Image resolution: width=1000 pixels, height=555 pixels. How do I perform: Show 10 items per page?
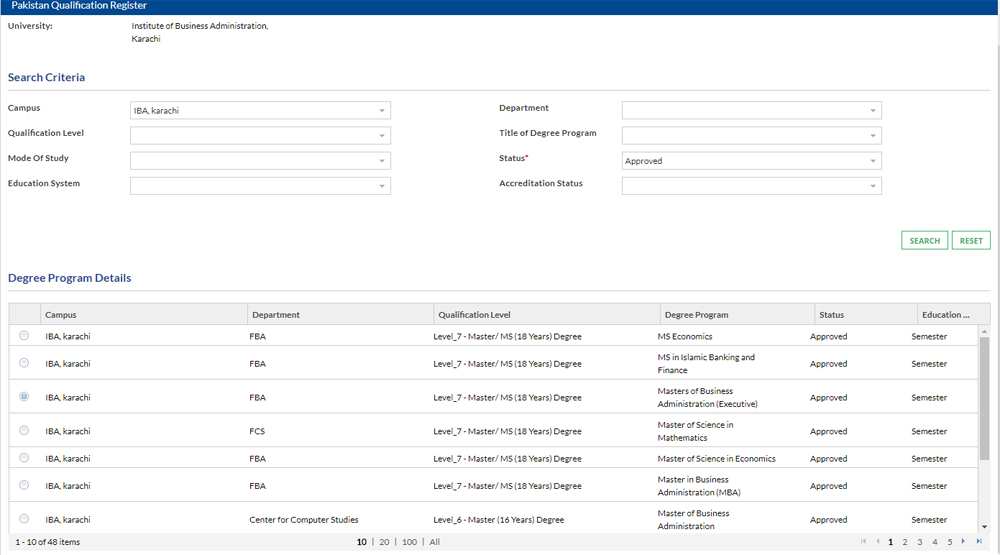pos(362,542)
